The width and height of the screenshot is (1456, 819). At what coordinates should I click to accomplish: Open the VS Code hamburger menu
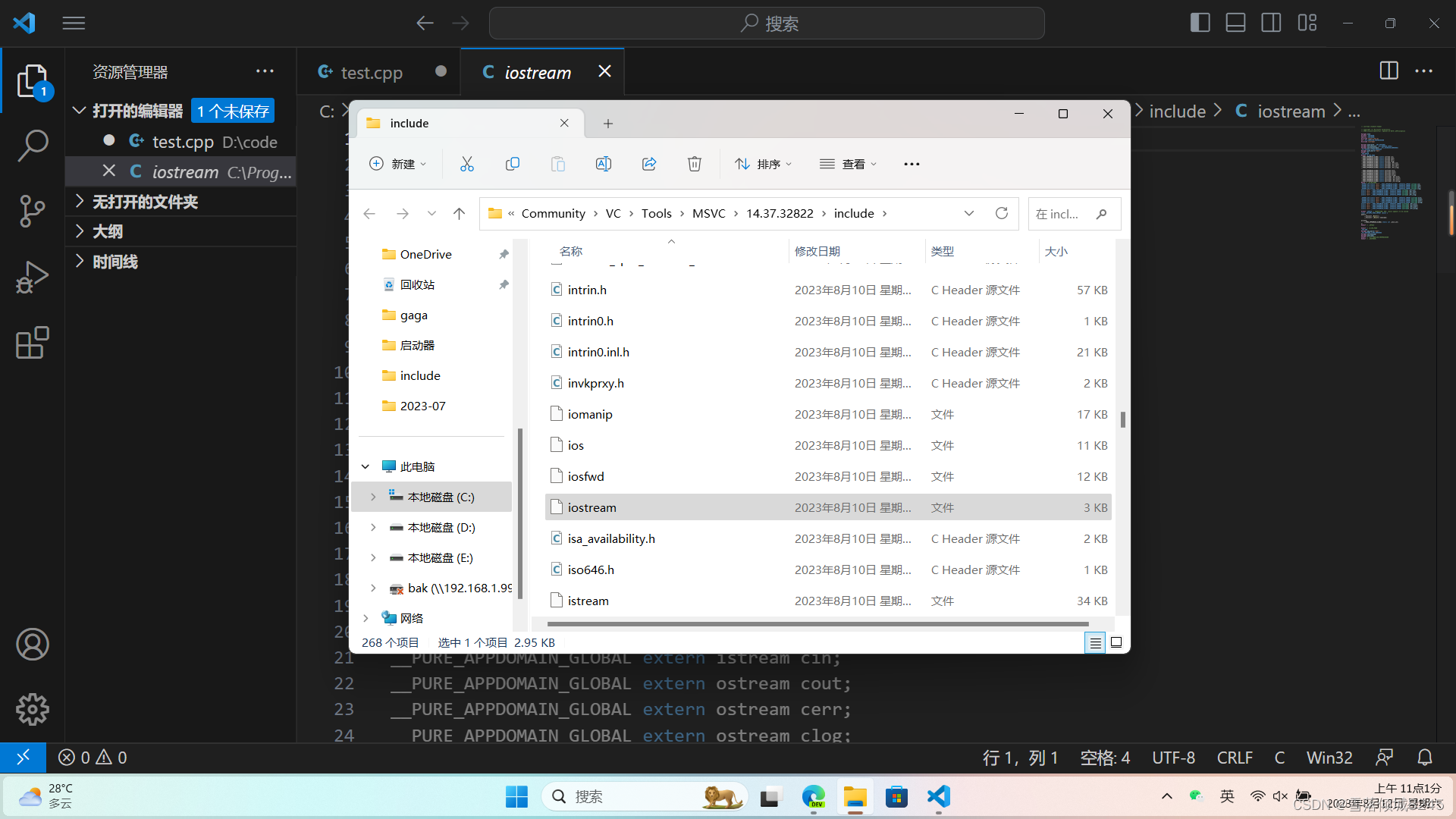click(x=74, y=23)
